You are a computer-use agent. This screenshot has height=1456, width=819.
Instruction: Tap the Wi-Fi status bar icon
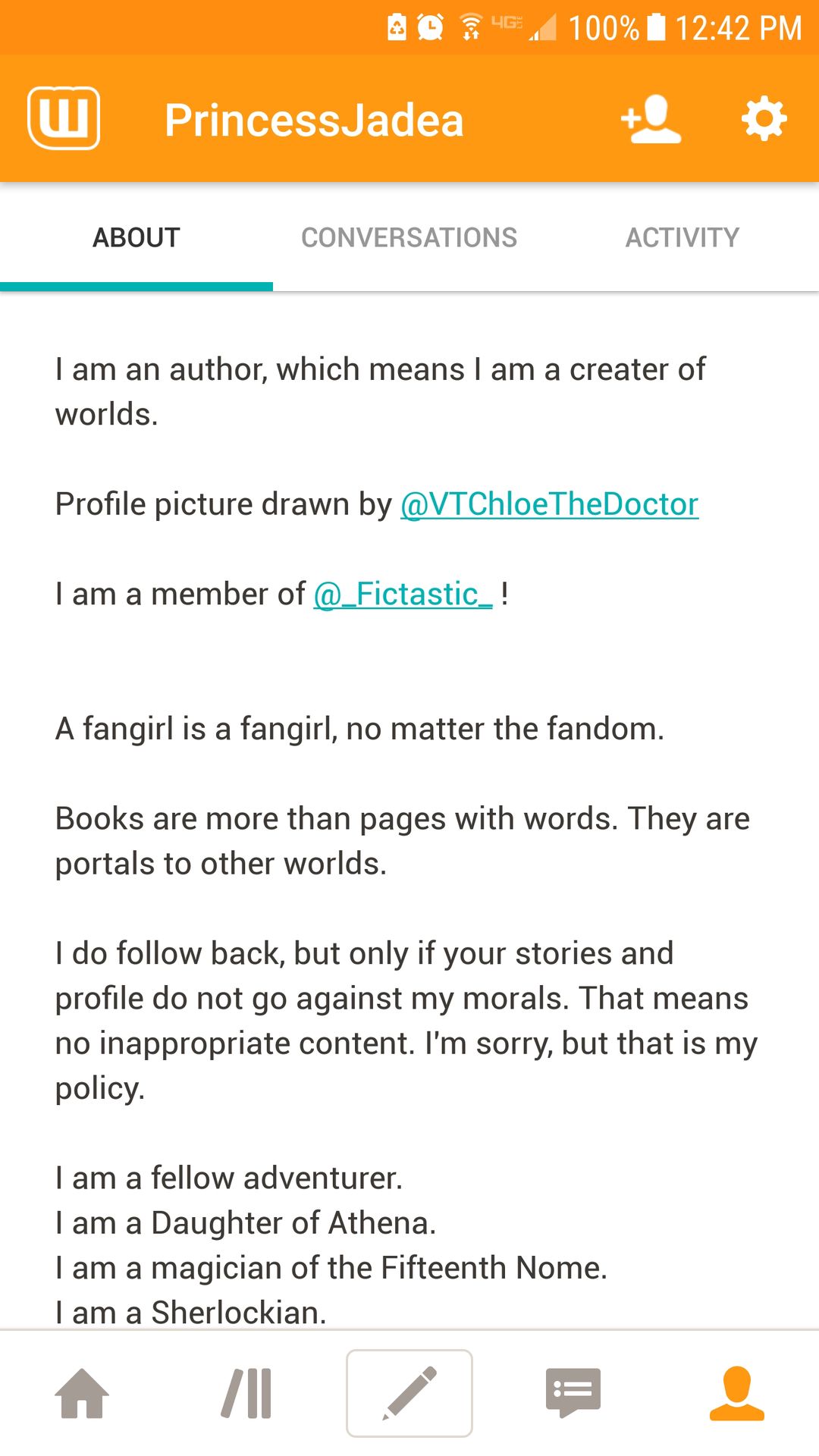471,27
